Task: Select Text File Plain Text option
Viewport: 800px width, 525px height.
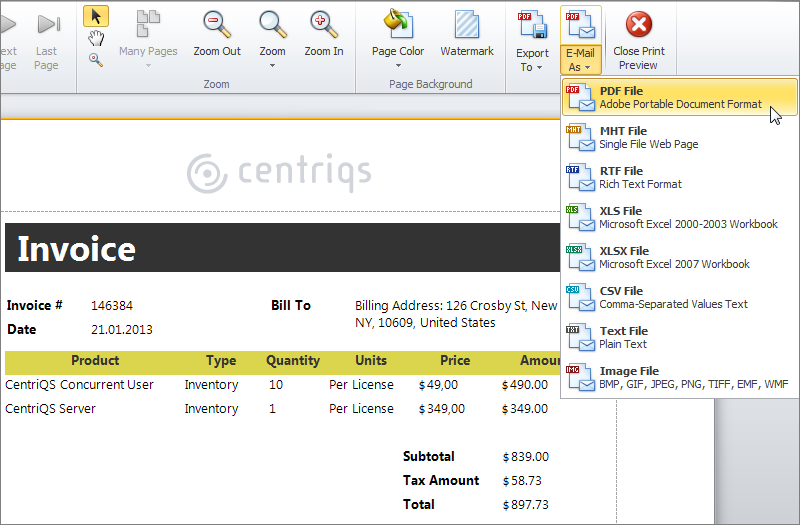Action: point(680,337)
